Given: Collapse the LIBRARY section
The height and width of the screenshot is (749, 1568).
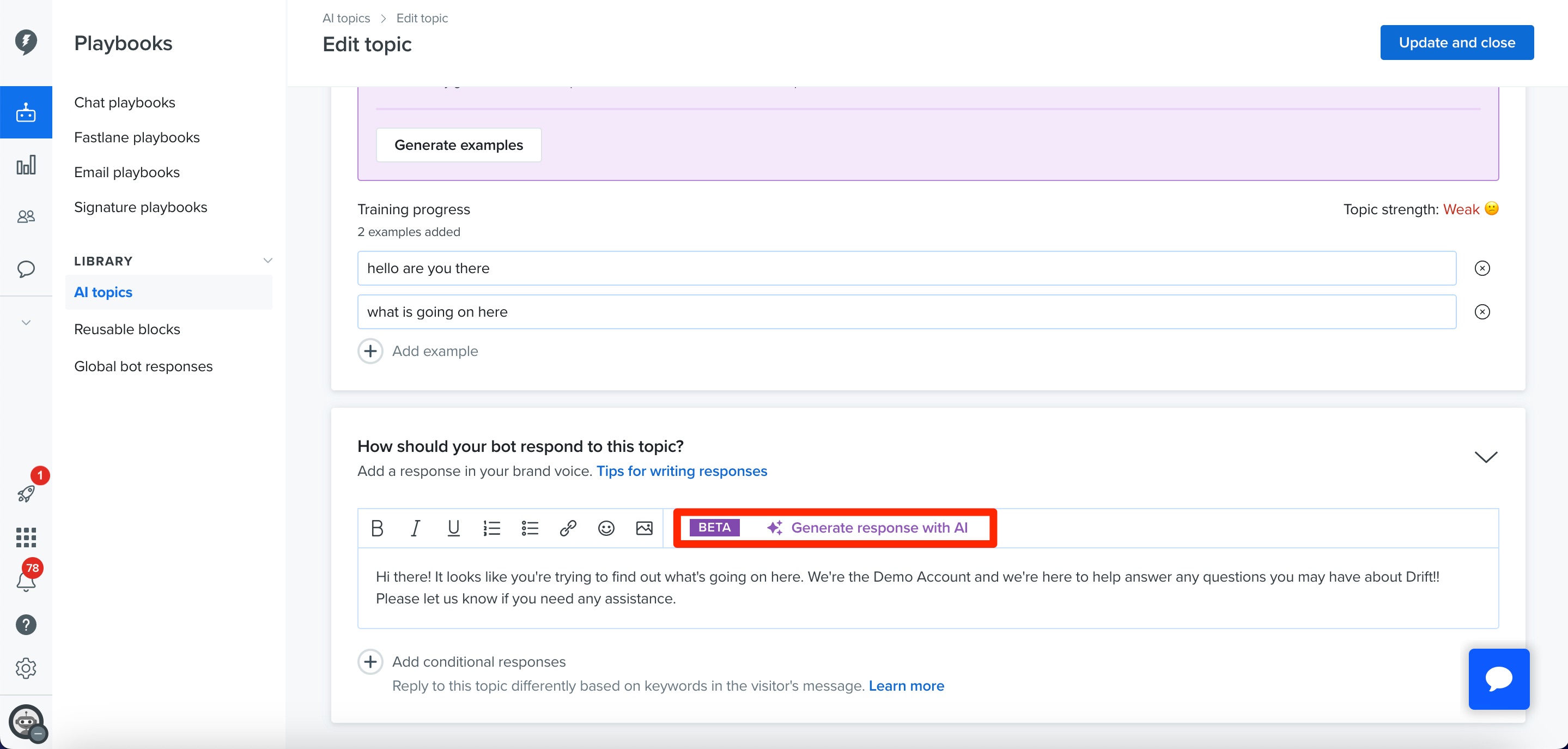Looking at the screenshot, I should click(267, 261).
